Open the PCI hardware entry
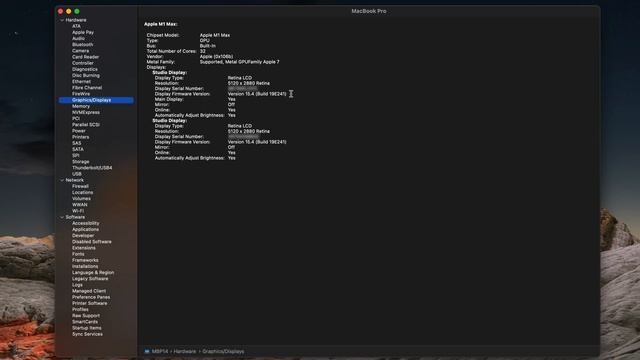Screen dimensions: 640x360 pyautogui.click(x=76, y=118)
